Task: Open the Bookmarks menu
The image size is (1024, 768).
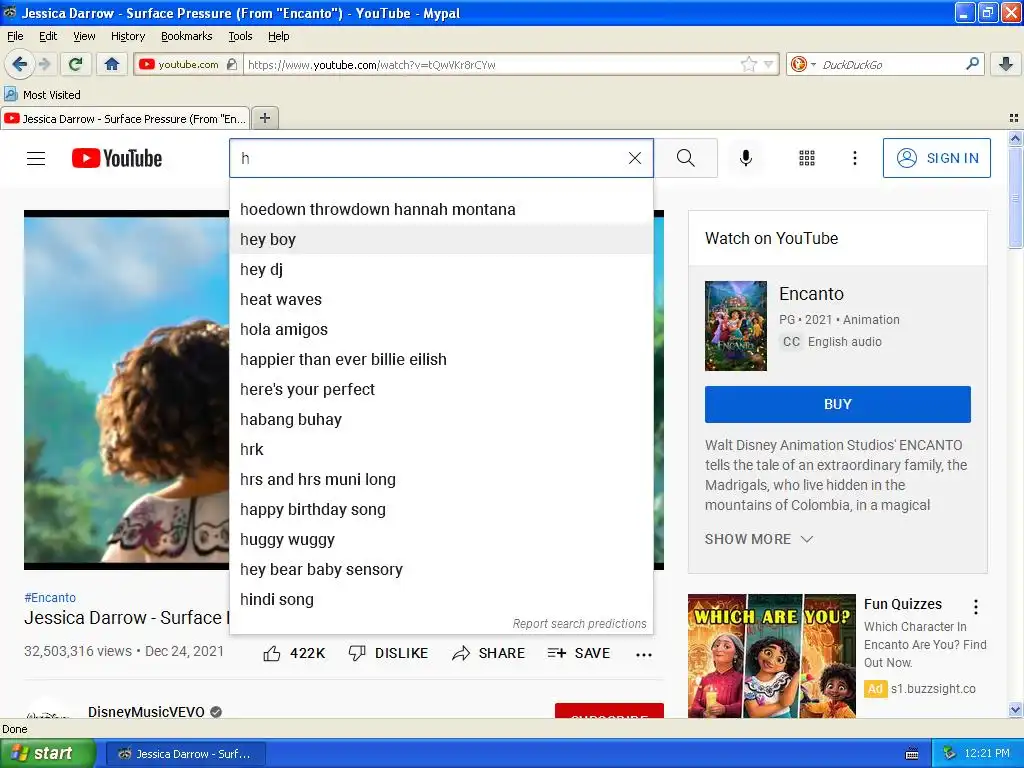Action: click(x=186, y=36)
